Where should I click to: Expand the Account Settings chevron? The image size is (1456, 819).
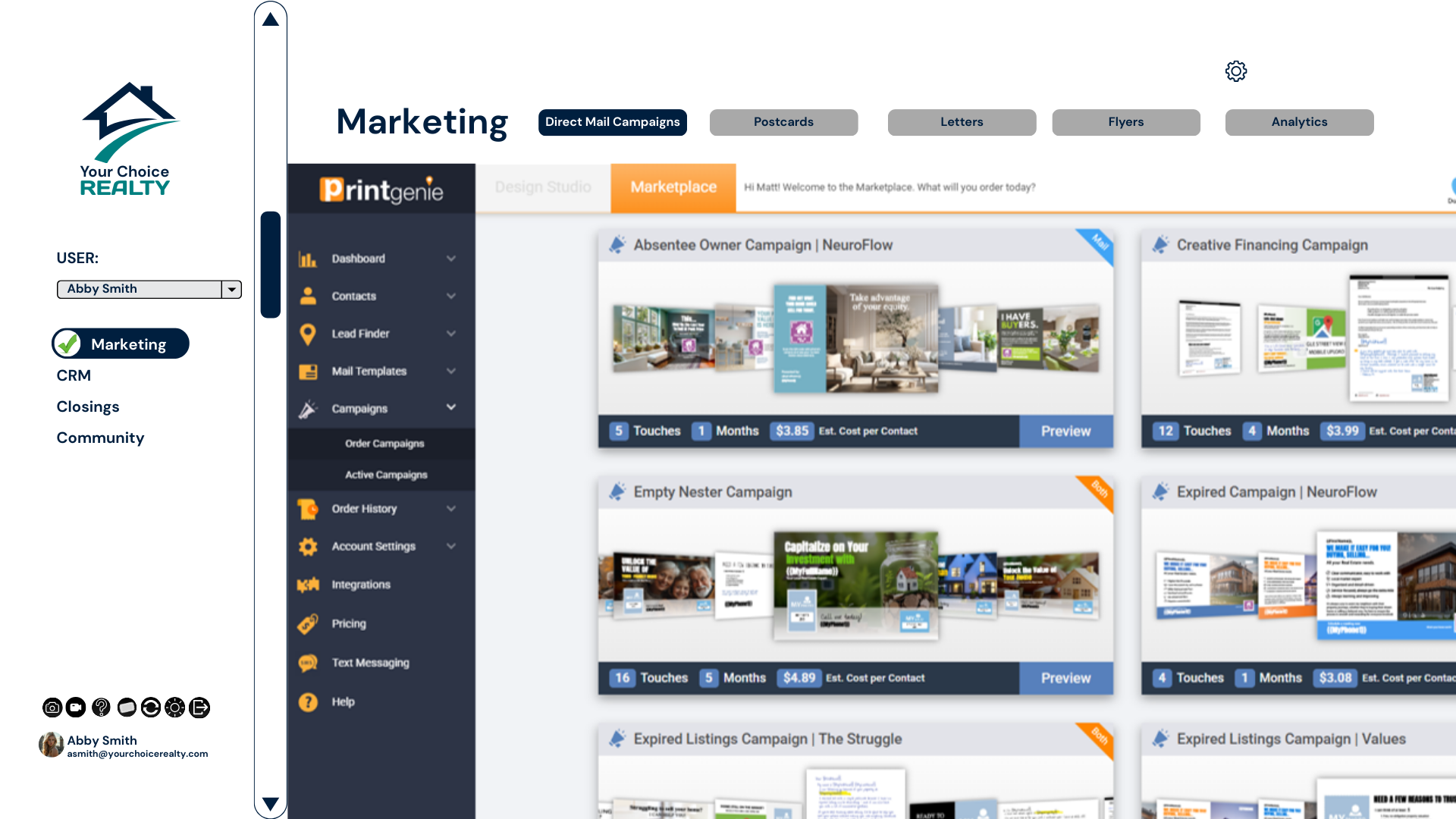click(x=451, y=546)
